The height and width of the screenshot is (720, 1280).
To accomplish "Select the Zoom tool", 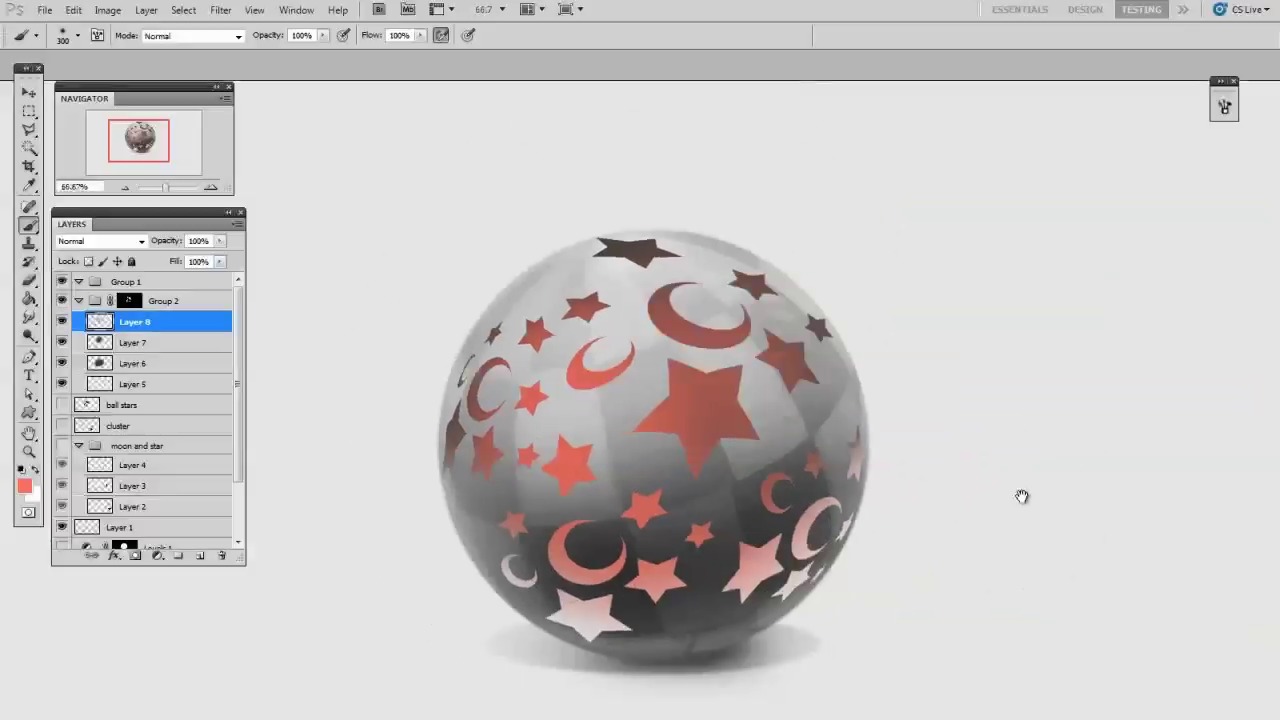I will coord(29,452).
